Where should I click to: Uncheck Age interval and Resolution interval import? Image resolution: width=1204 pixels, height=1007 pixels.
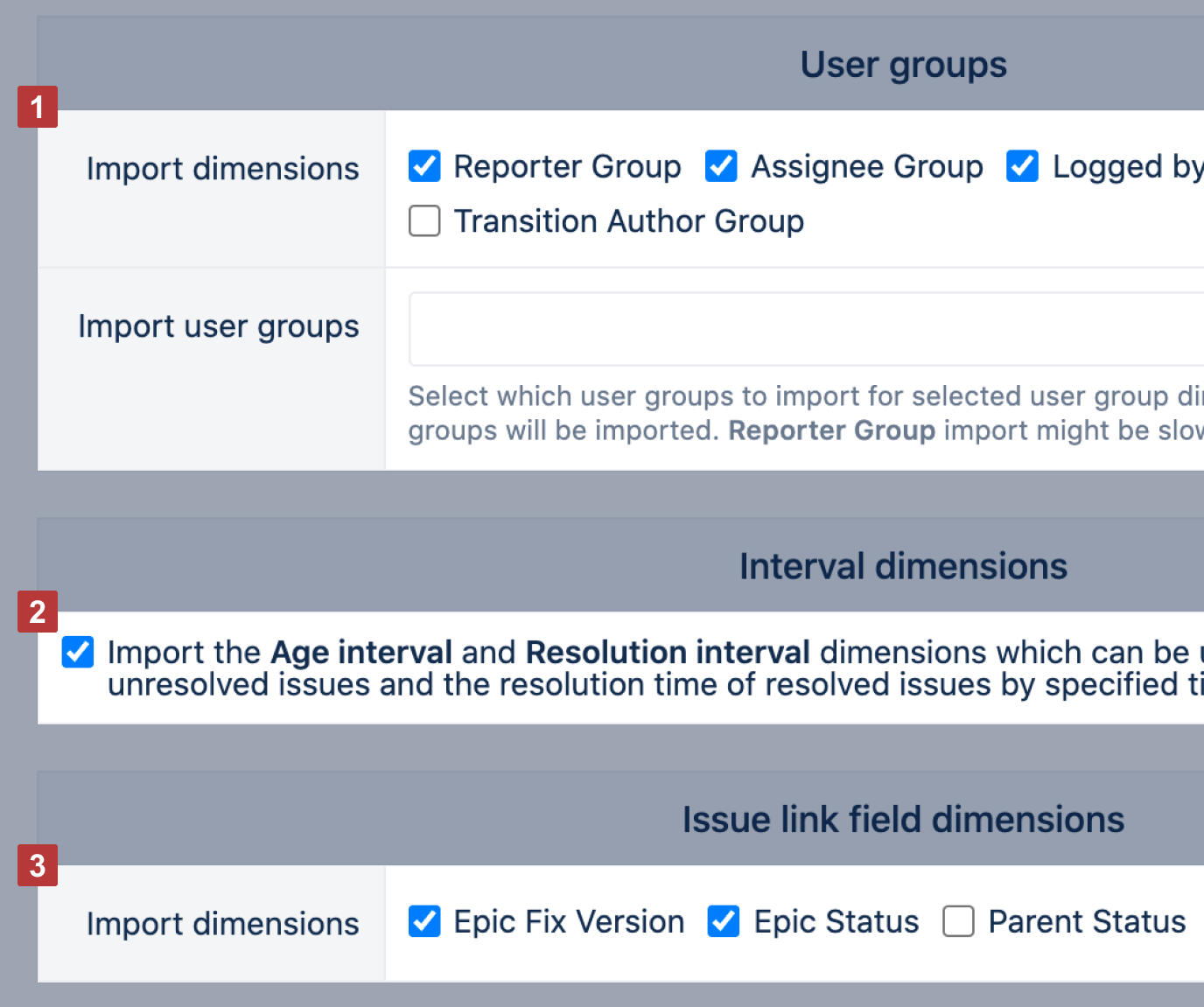[78, 652]
